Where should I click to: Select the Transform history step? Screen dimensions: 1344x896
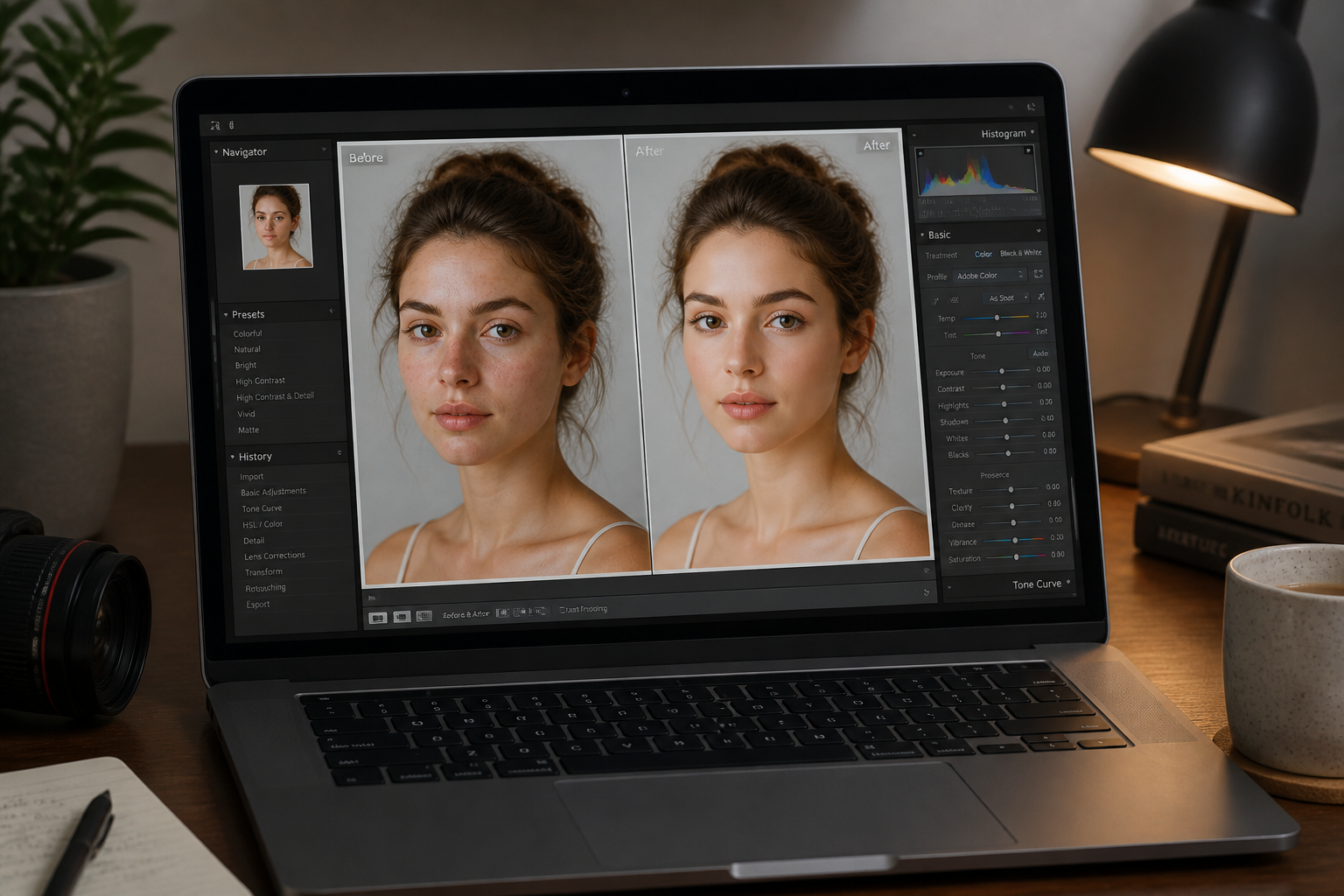263,572
